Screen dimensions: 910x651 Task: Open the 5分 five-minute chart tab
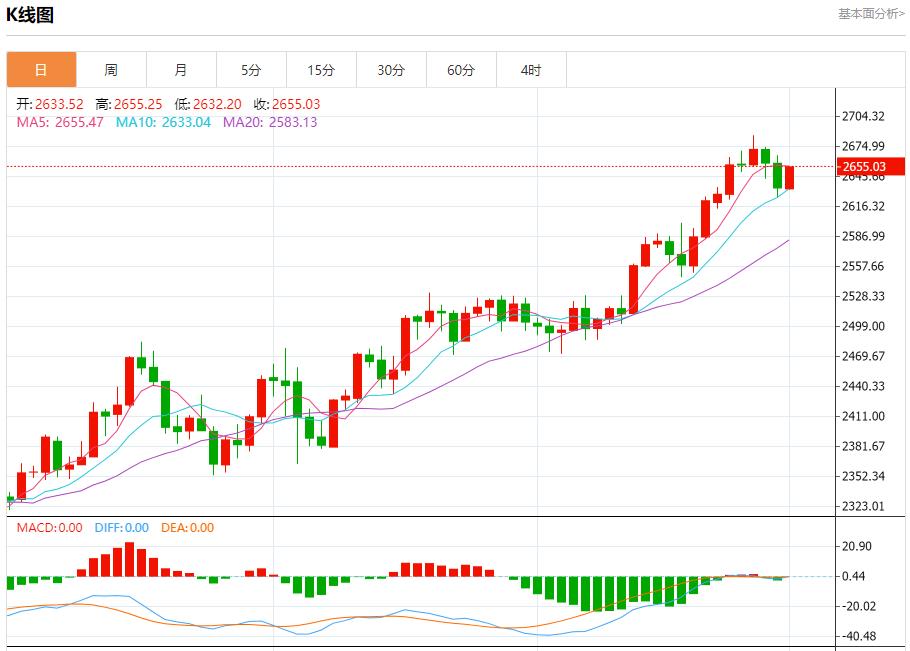pos(251,70)
